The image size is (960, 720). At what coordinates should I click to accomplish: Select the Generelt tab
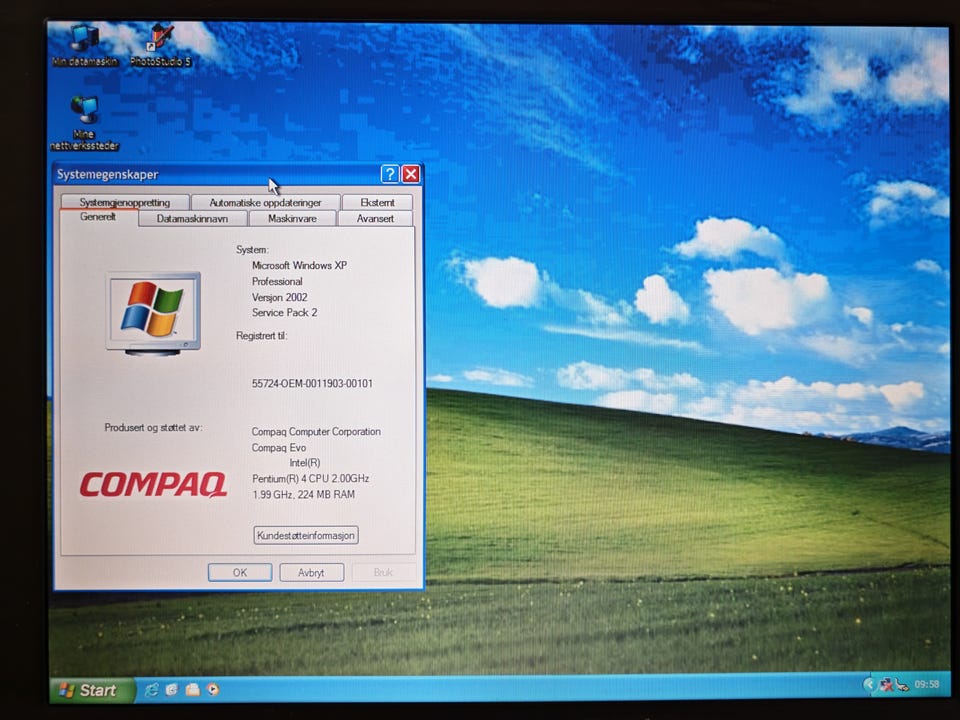point(98,217)
